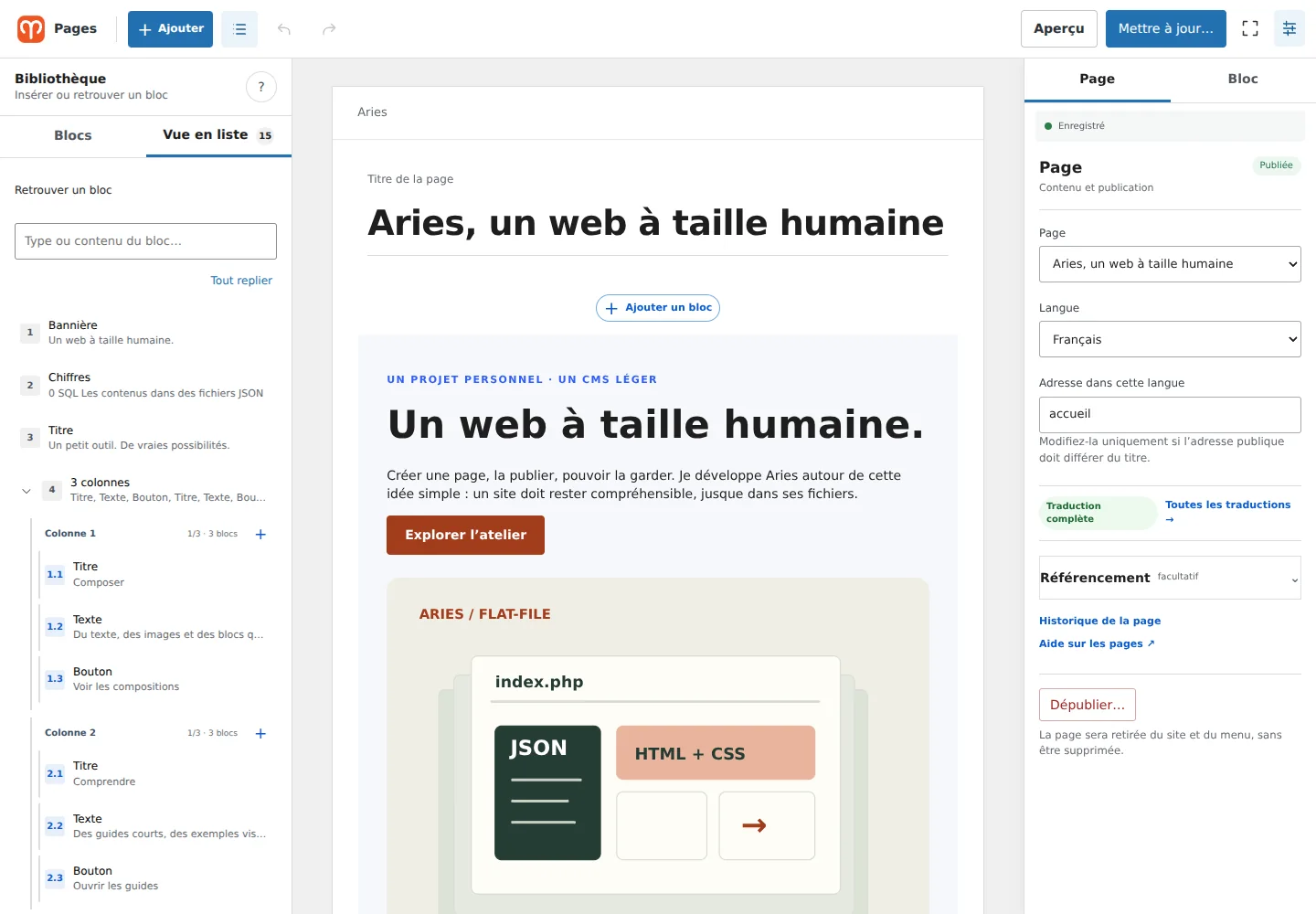Add a block to Colonne 1
The height and width of the screenshot is (914, 1316).
click(260, 534)
